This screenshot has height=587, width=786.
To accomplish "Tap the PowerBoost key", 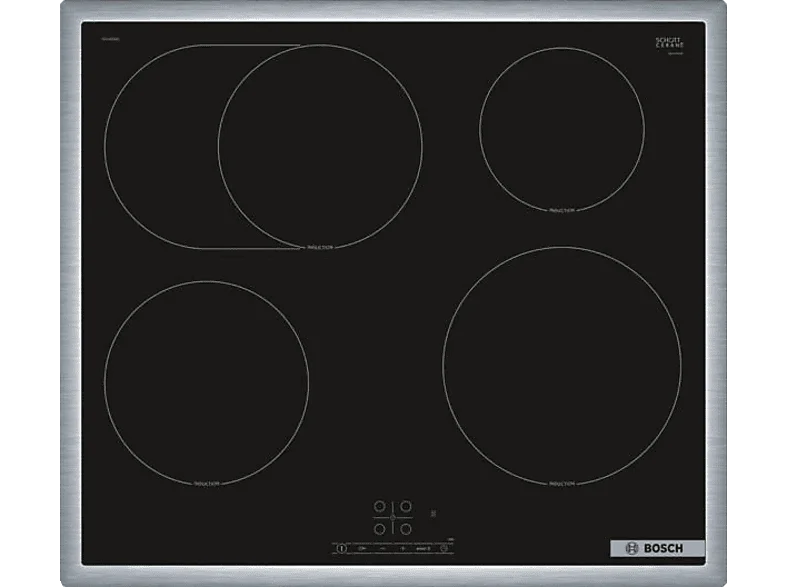I will click(x=424, y=548).
